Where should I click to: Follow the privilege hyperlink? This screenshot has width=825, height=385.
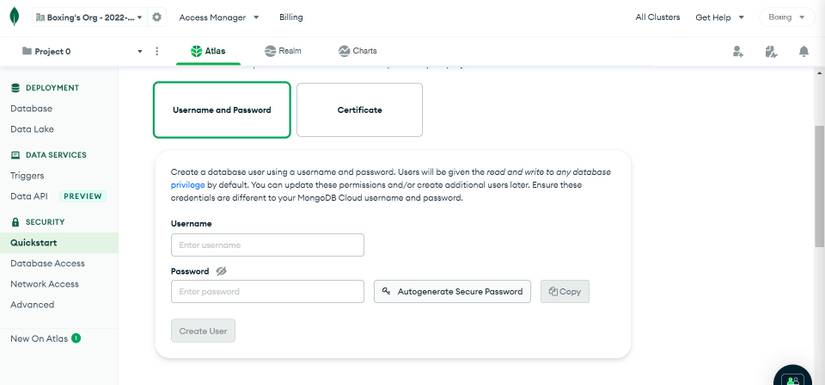tap(188, 185)
